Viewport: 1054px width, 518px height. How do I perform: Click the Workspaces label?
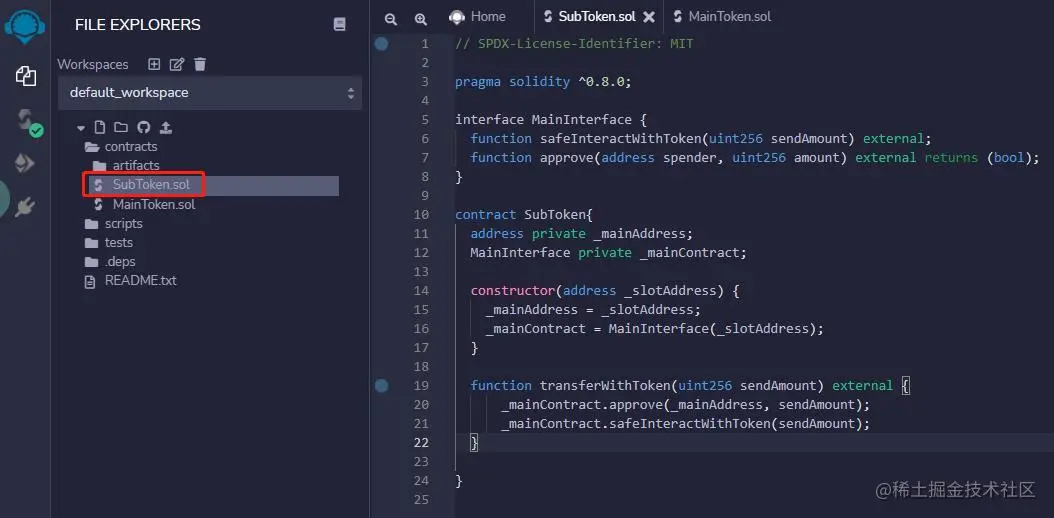(93, 64)
